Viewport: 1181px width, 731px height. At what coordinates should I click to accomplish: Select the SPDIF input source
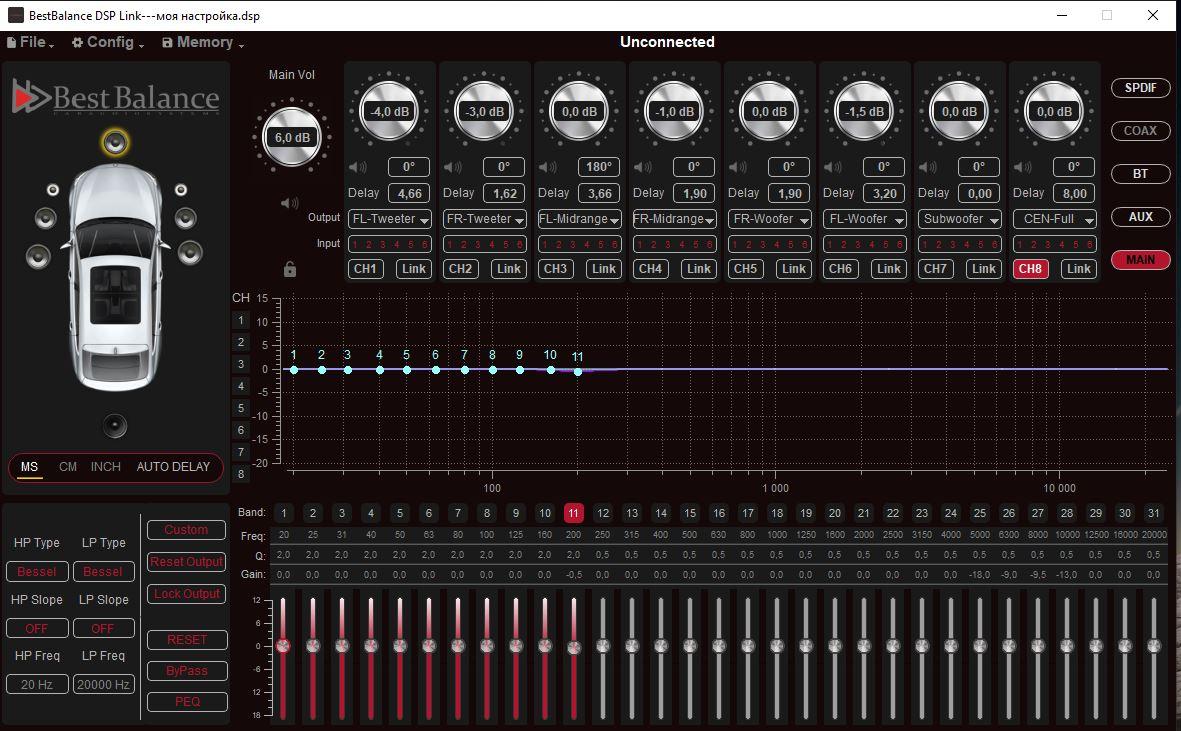[1140, 87]
